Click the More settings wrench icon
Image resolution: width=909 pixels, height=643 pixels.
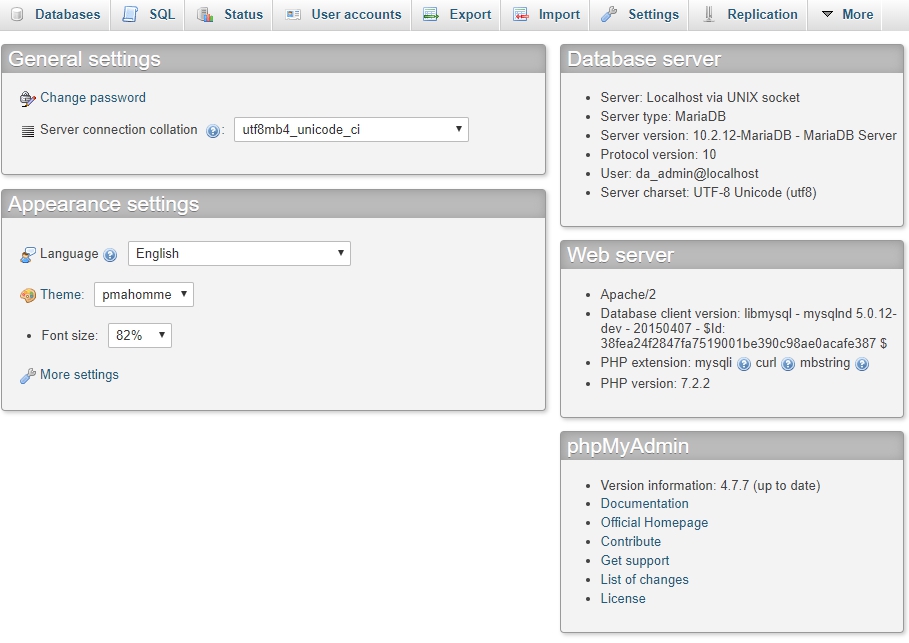(28, 376)
